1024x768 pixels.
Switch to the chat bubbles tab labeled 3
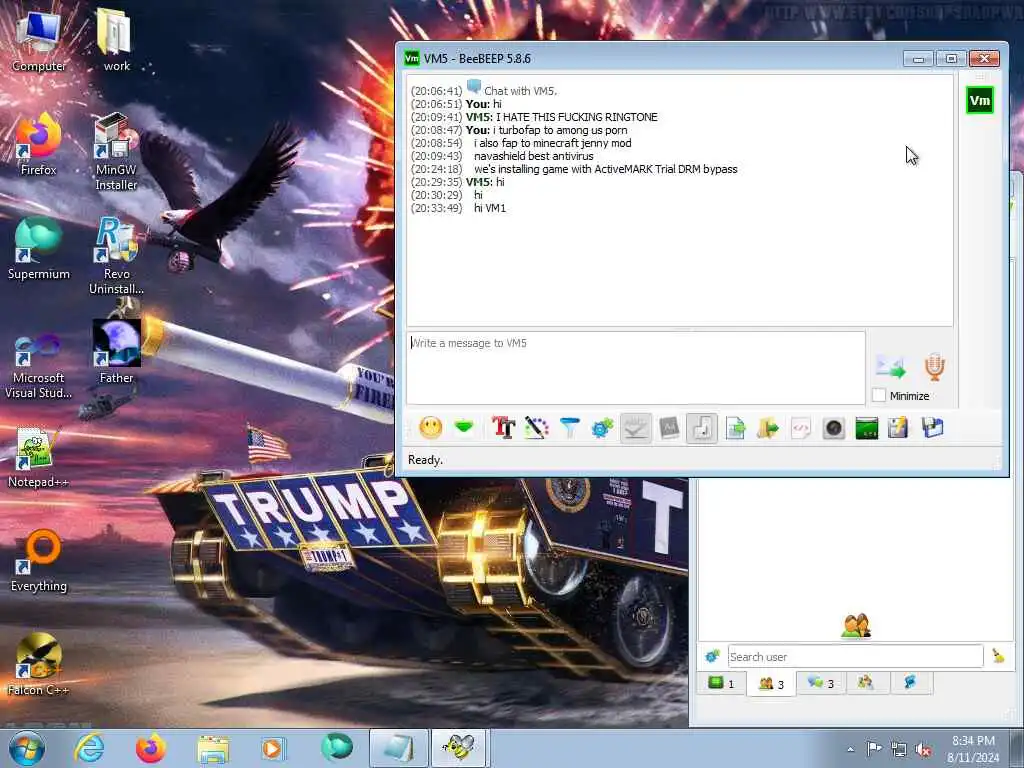821,683
